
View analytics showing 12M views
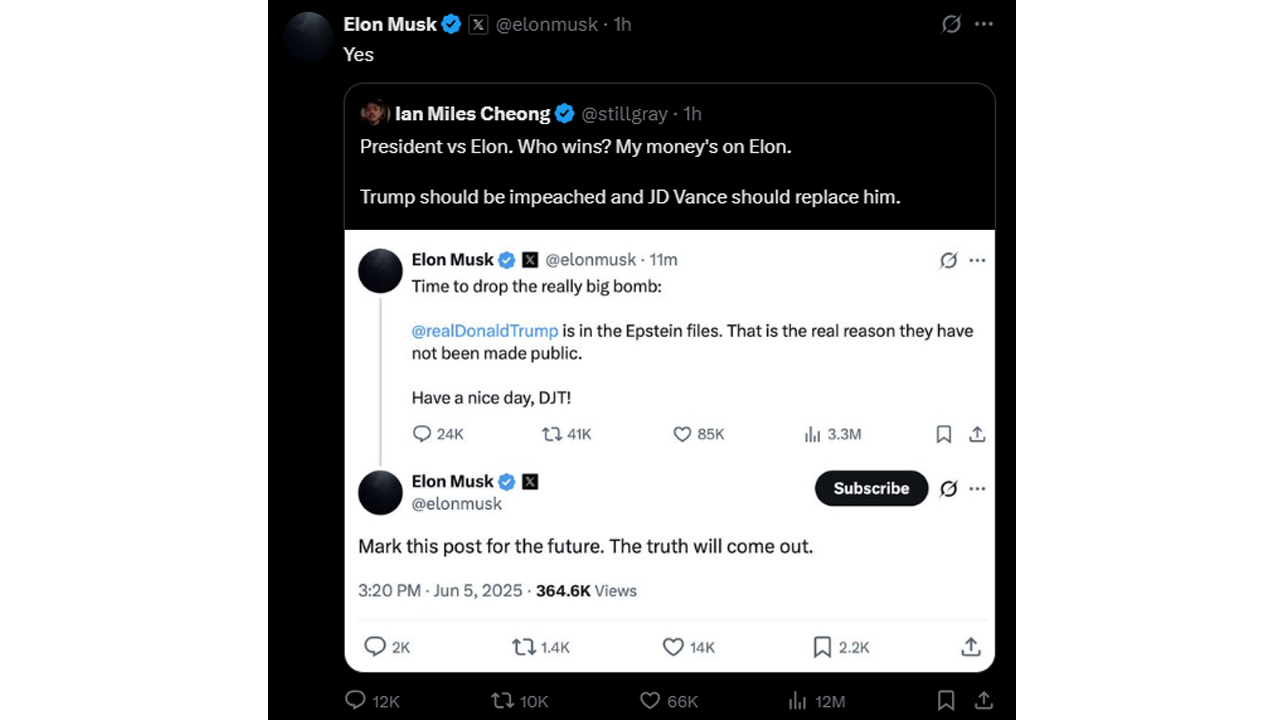click(797, 700)
